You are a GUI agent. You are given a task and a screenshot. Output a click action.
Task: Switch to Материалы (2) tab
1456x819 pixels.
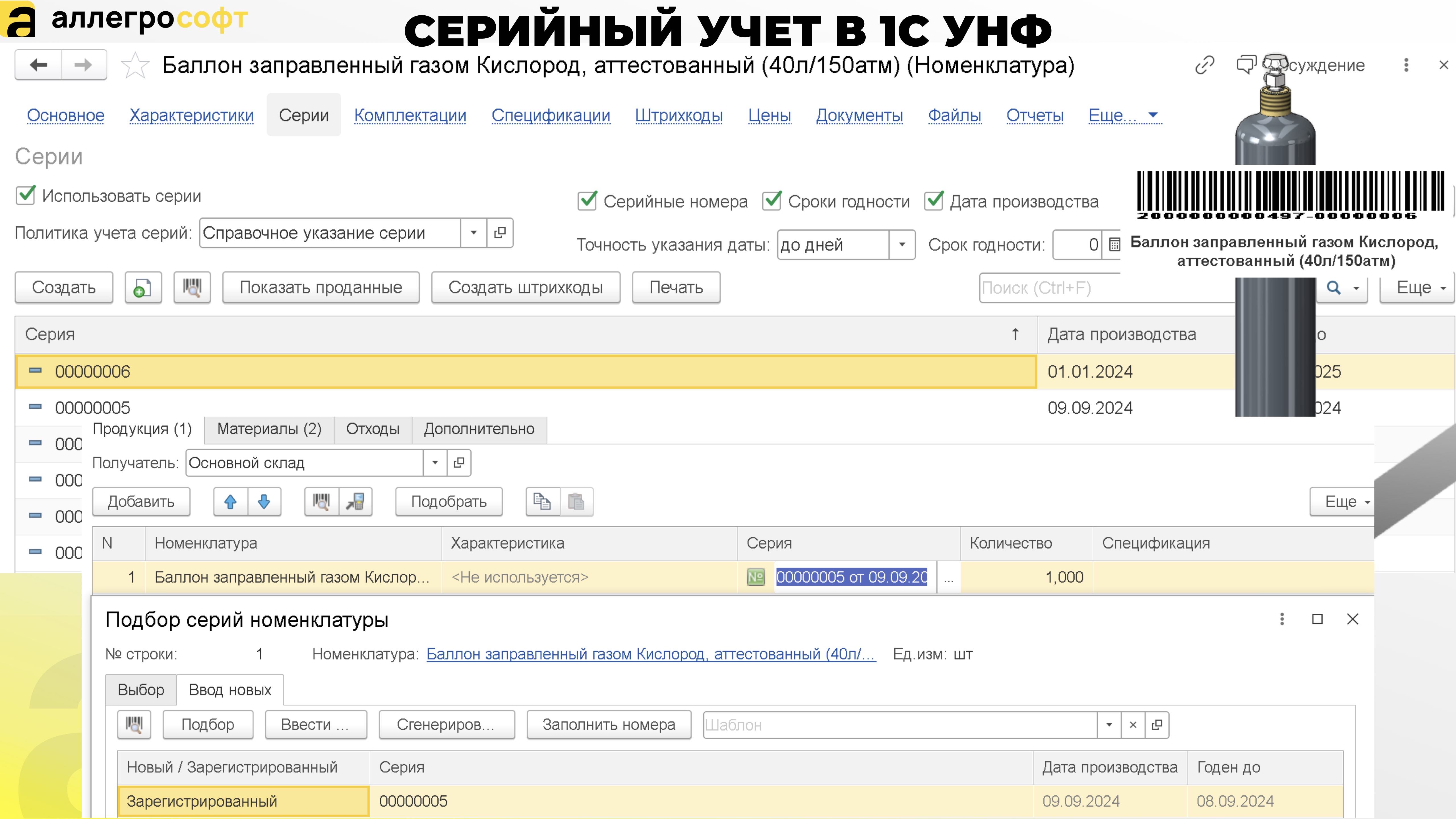(269, 429)
